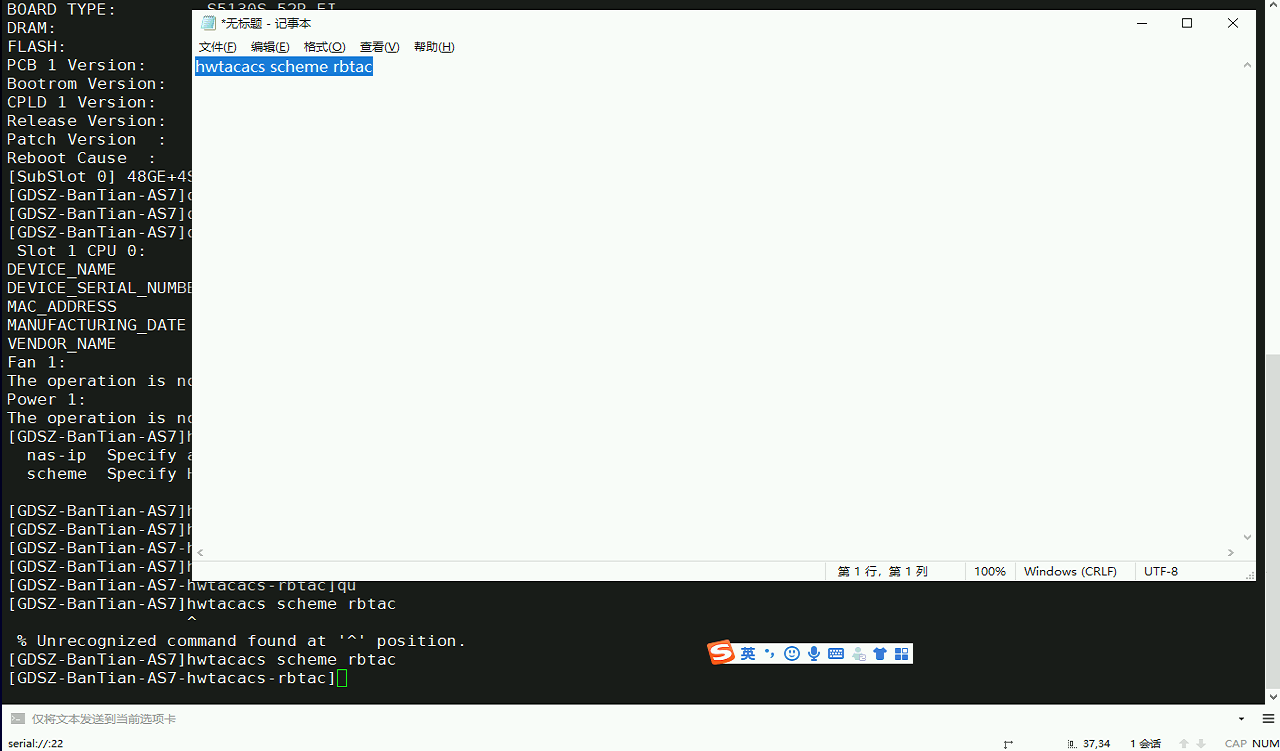1280x751 pixels.
Task: Toggle the punctuation mode in Sogou bar
Action: click(769, 654)
